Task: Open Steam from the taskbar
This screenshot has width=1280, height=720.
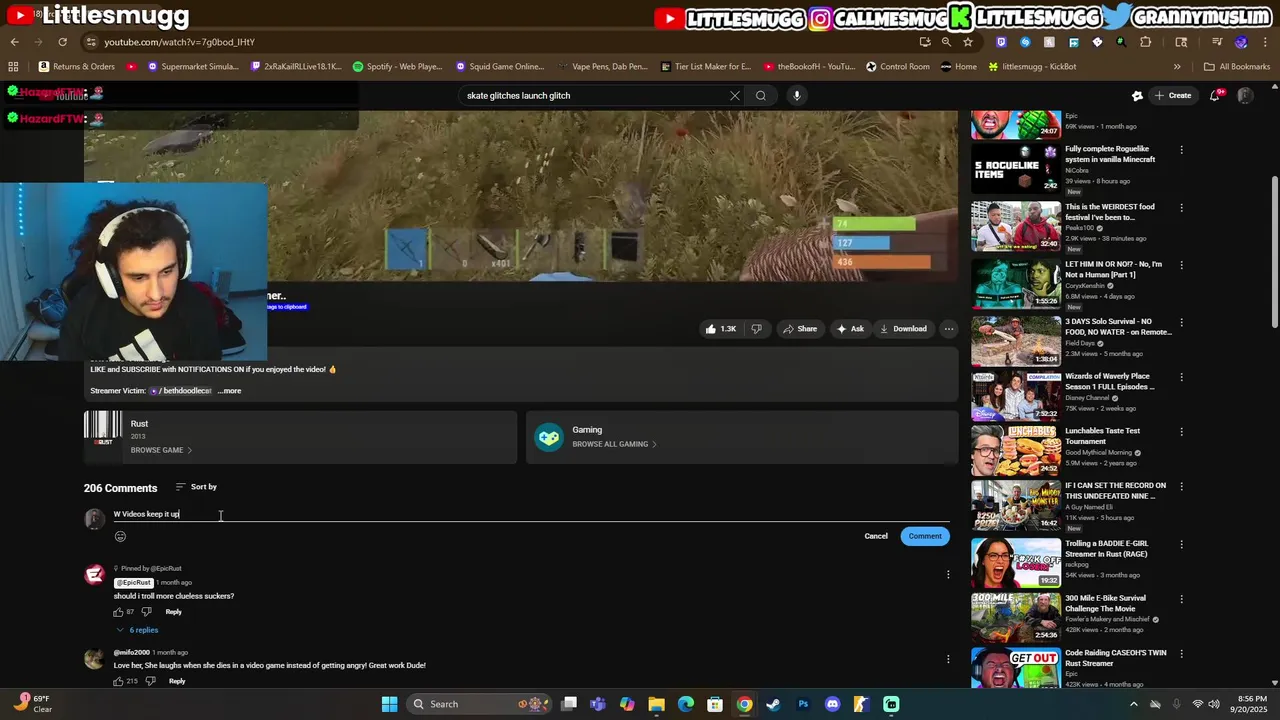Action: tap(773, 704)
